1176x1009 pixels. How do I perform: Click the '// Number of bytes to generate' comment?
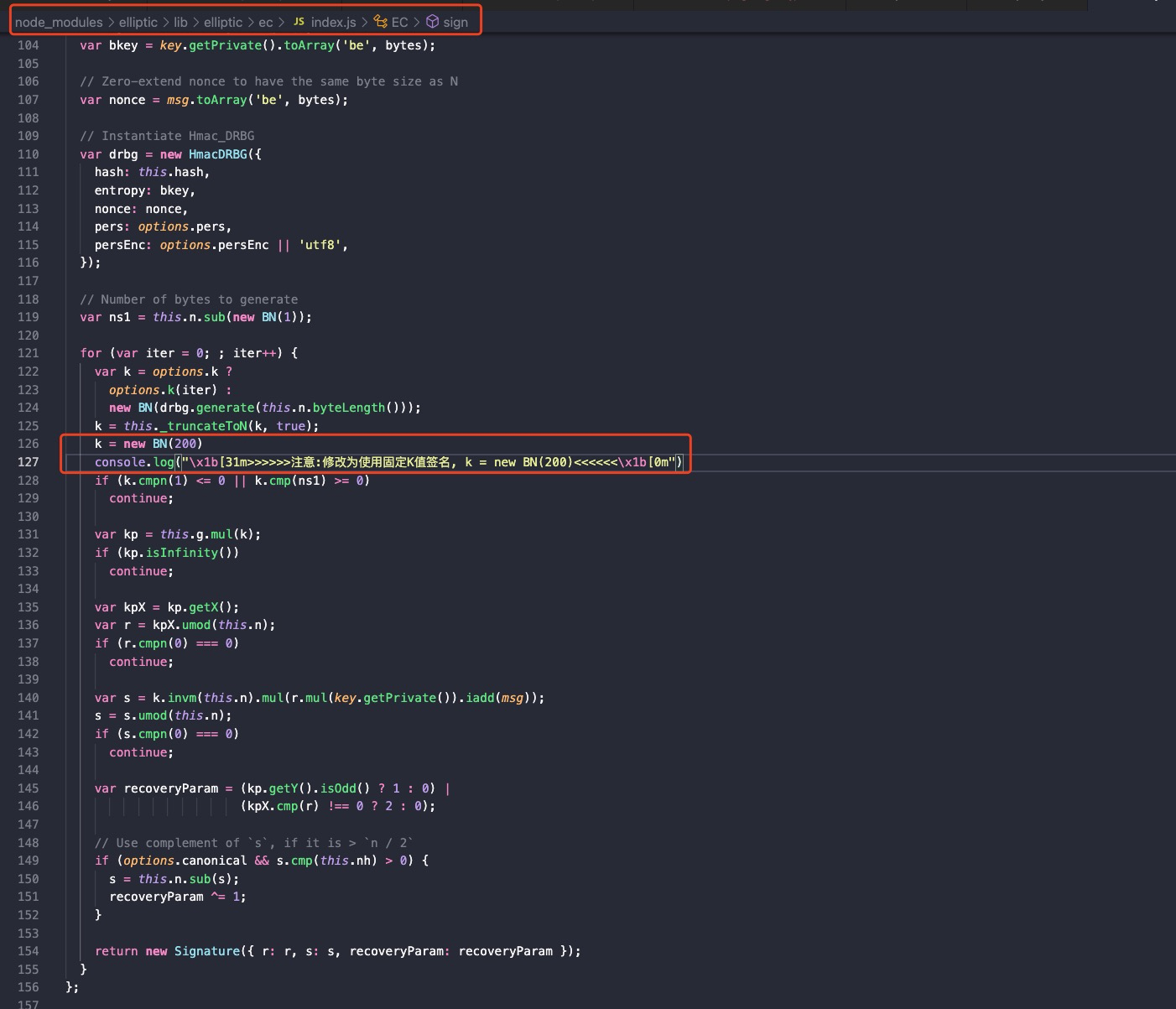click(x=189, y=299)
